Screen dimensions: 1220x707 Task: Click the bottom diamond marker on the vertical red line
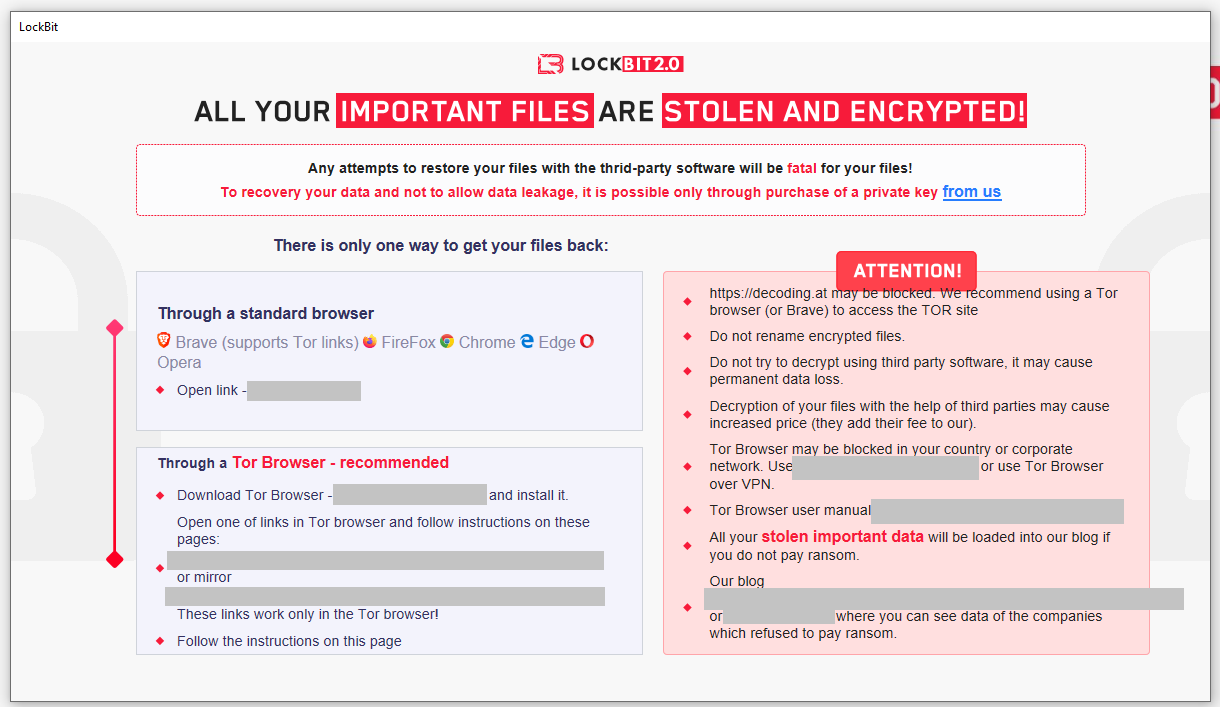point(115,559)
